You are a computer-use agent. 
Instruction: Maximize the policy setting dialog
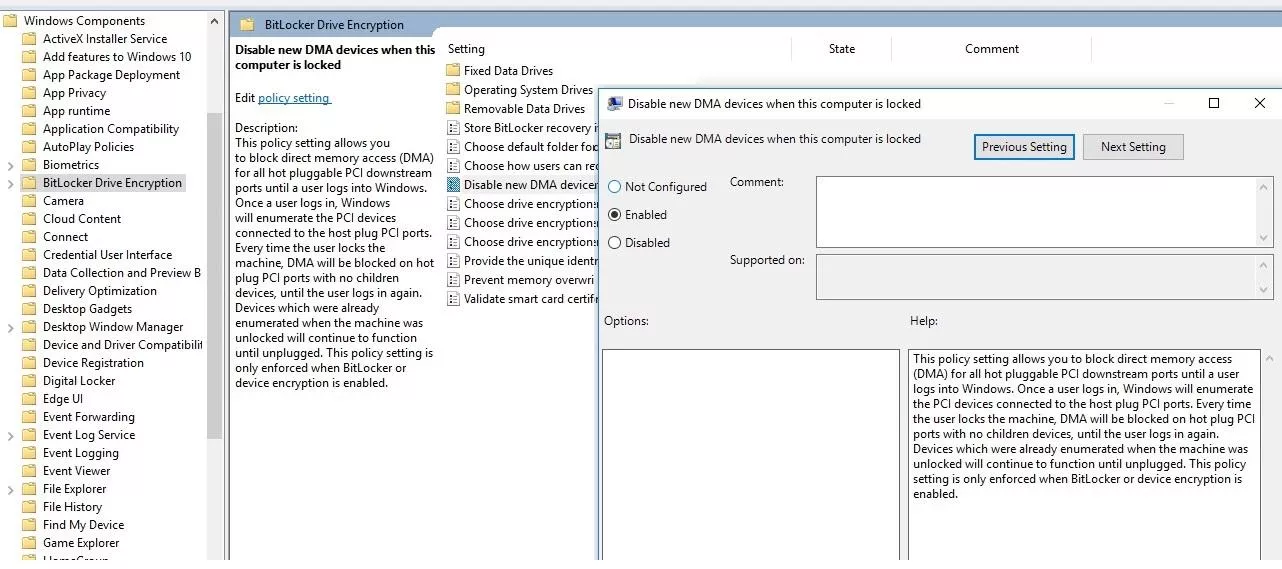click(1214, 103)
